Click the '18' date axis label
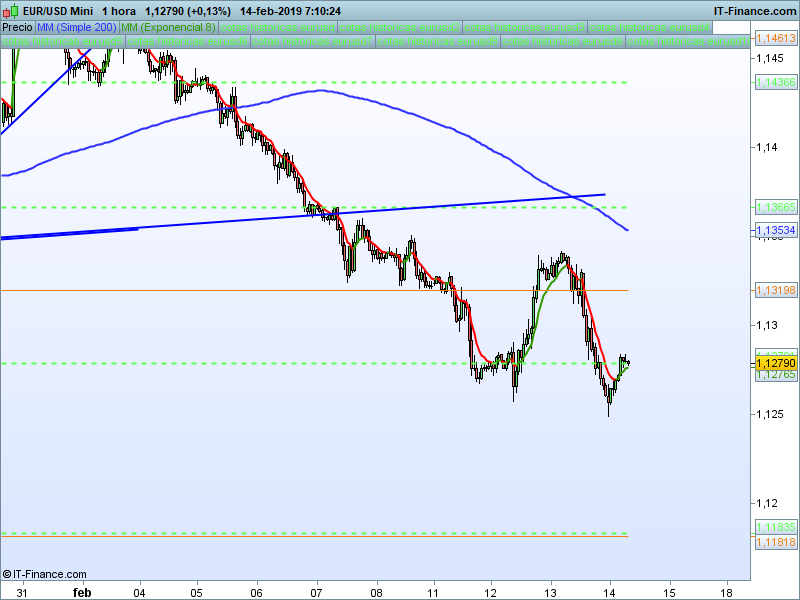The image size is (800, 600). (x=726, y=593)
